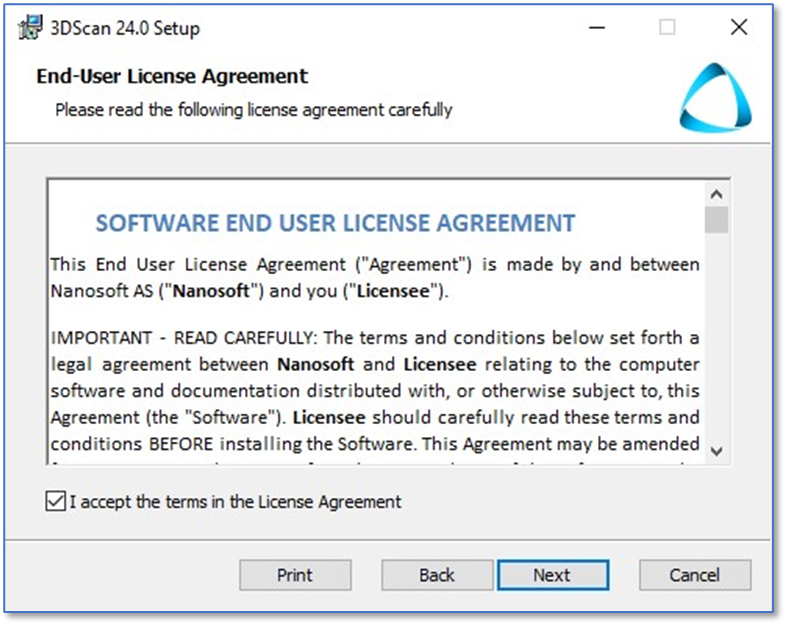Uncheck the accept license terms checkbox
Viewport: 787px width, 625px height.
point(55,501)
